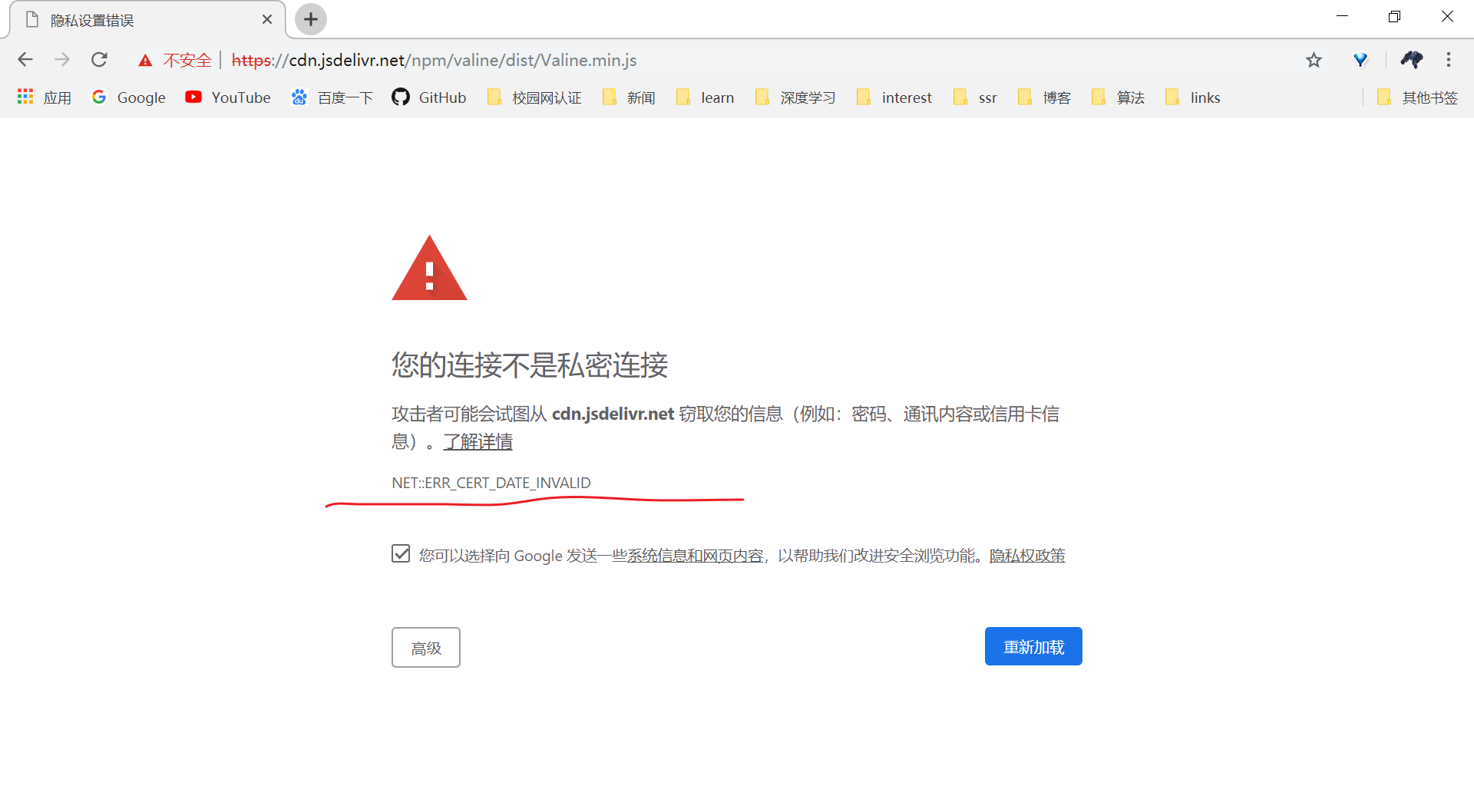
Task: Open the 校园网认证 bookmarks folder
Action: [535, 97]
